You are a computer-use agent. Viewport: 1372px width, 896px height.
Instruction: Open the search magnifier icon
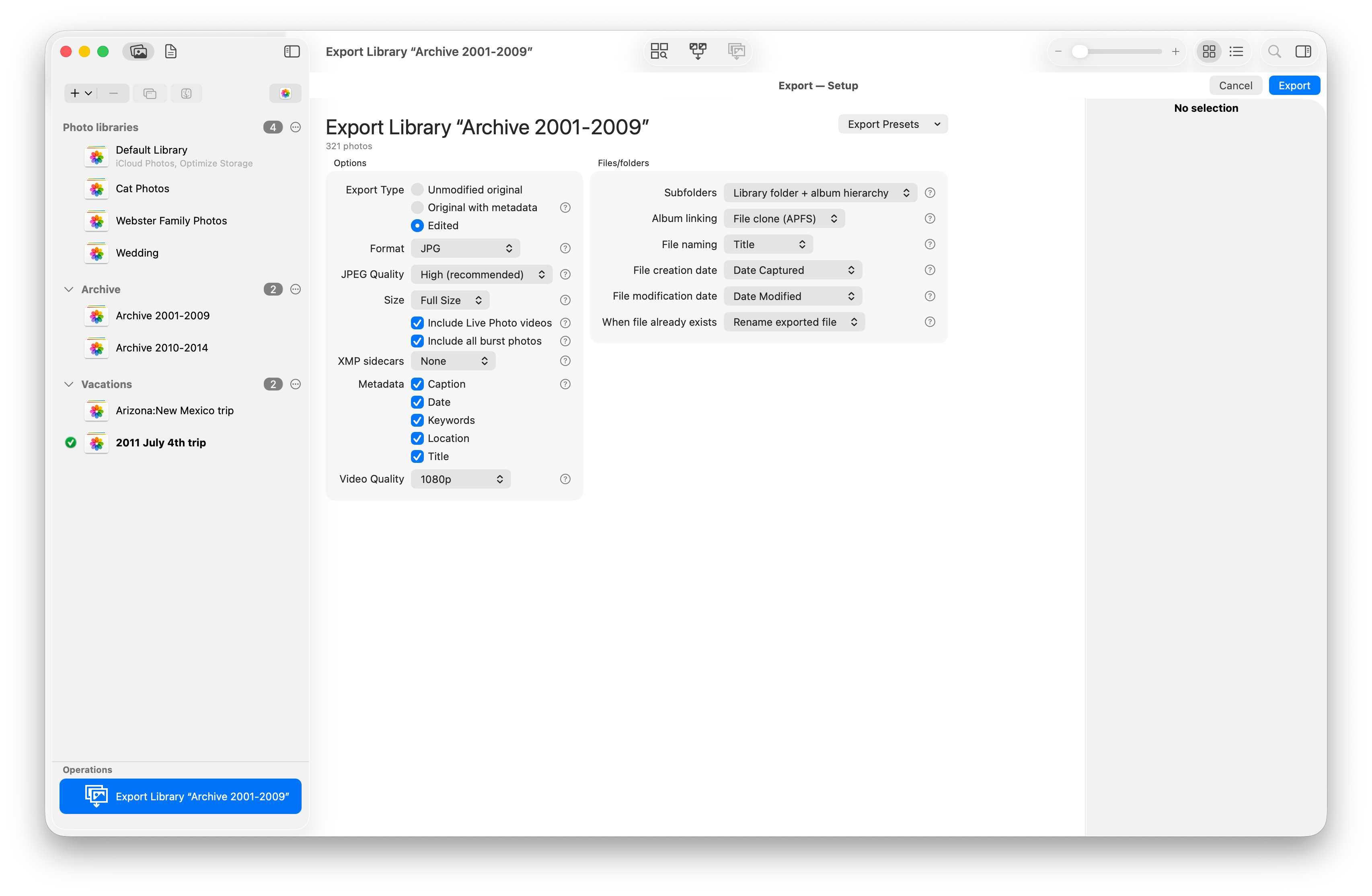click(1274, 51)
